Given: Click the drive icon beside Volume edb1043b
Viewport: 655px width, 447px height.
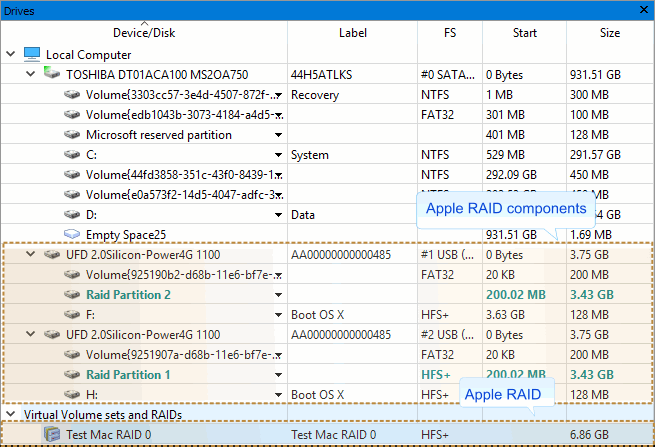Looking at the screenshot, I should (72, 114).
